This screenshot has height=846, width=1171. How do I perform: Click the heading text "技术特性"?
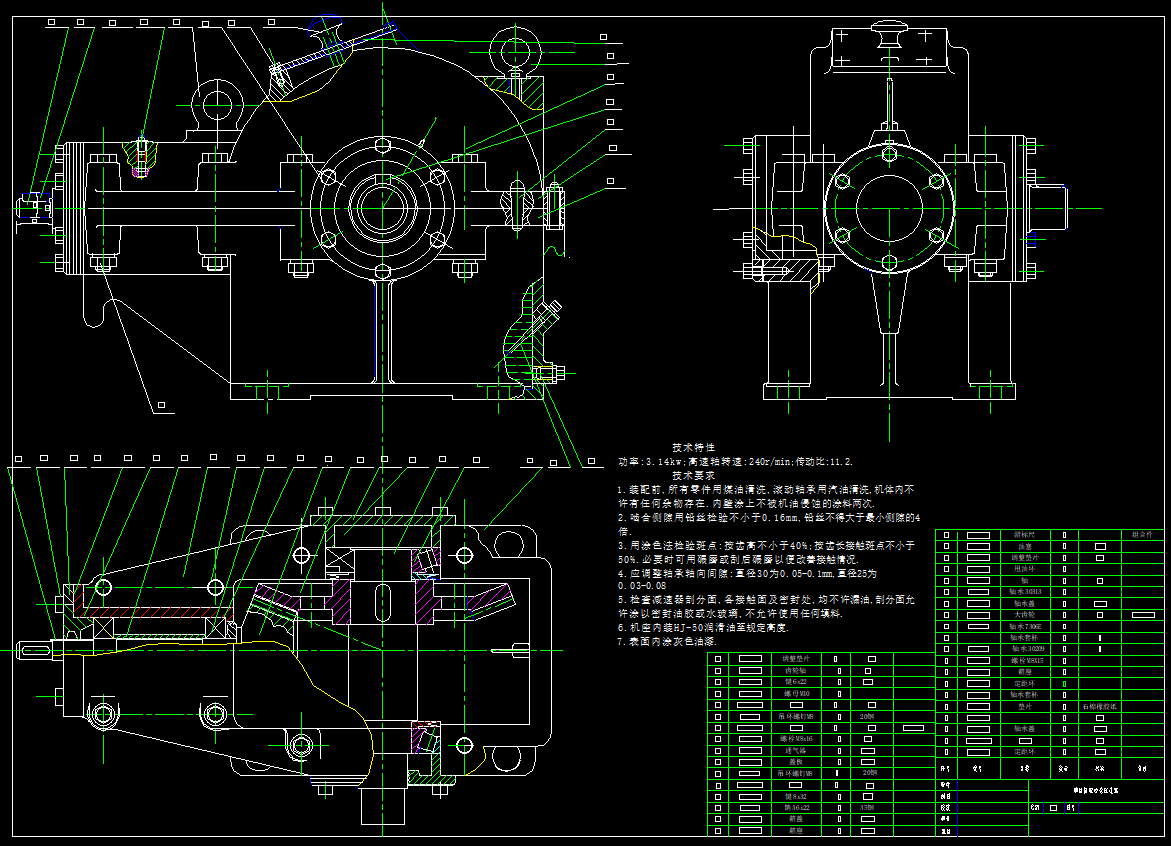[694, 447]
